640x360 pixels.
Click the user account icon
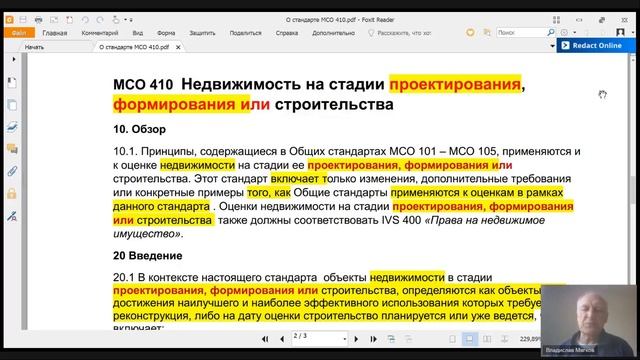620,32
